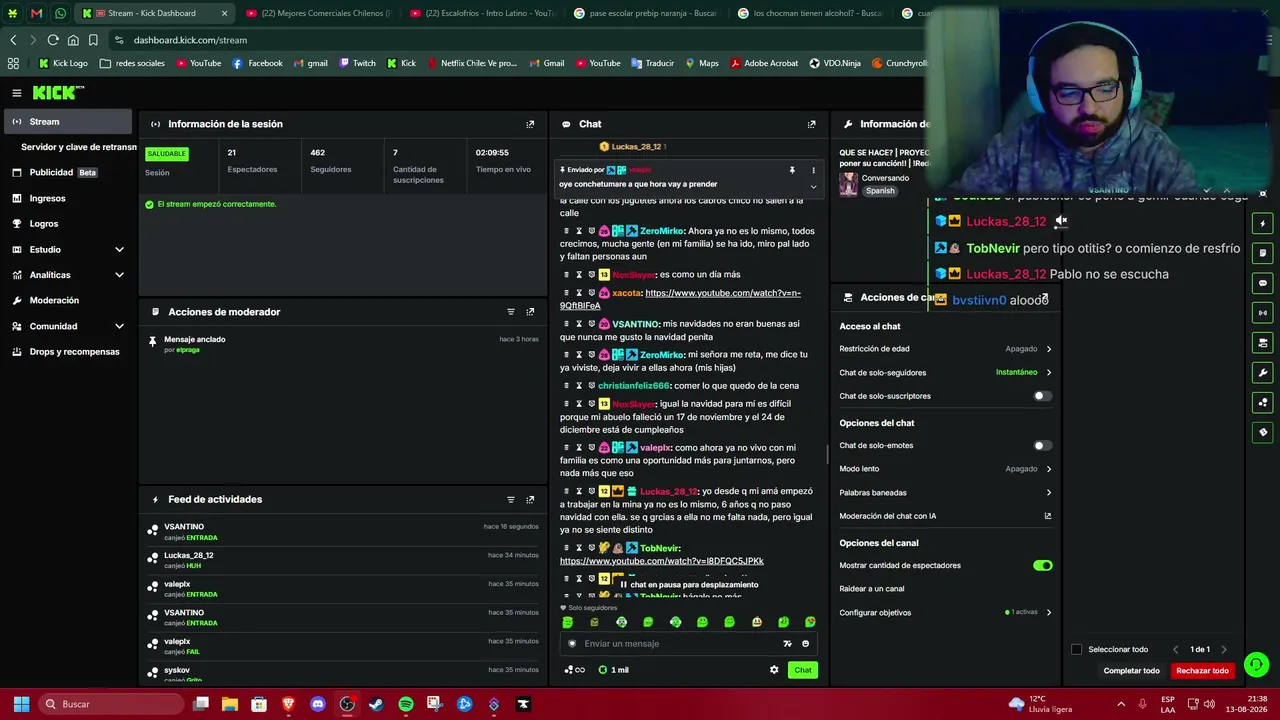Open the Twitch bookmark in the bookmarks bar

(x=358, y=63)
